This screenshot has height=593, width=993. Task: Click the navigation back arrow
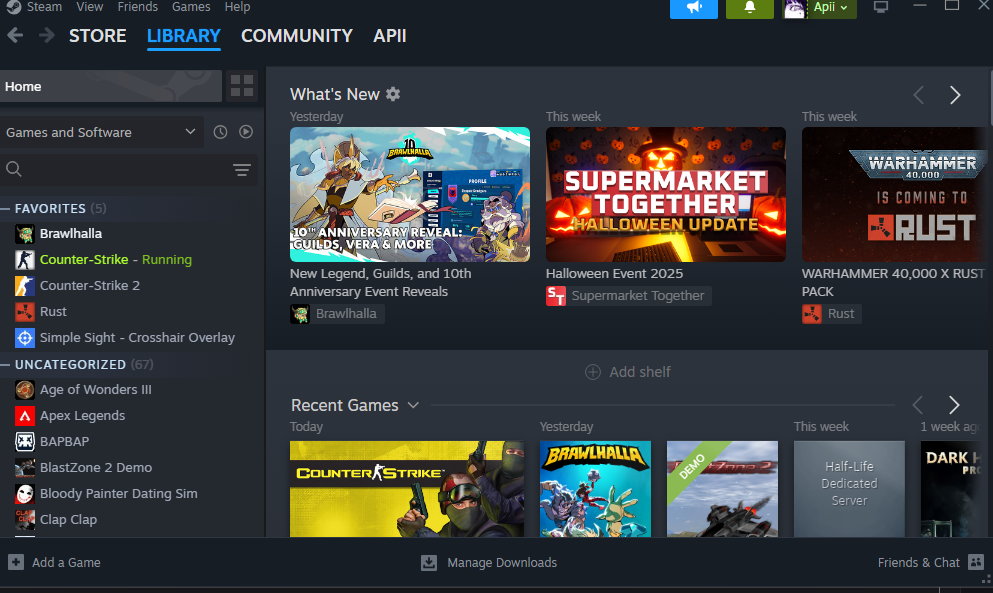tap(15, 36)
